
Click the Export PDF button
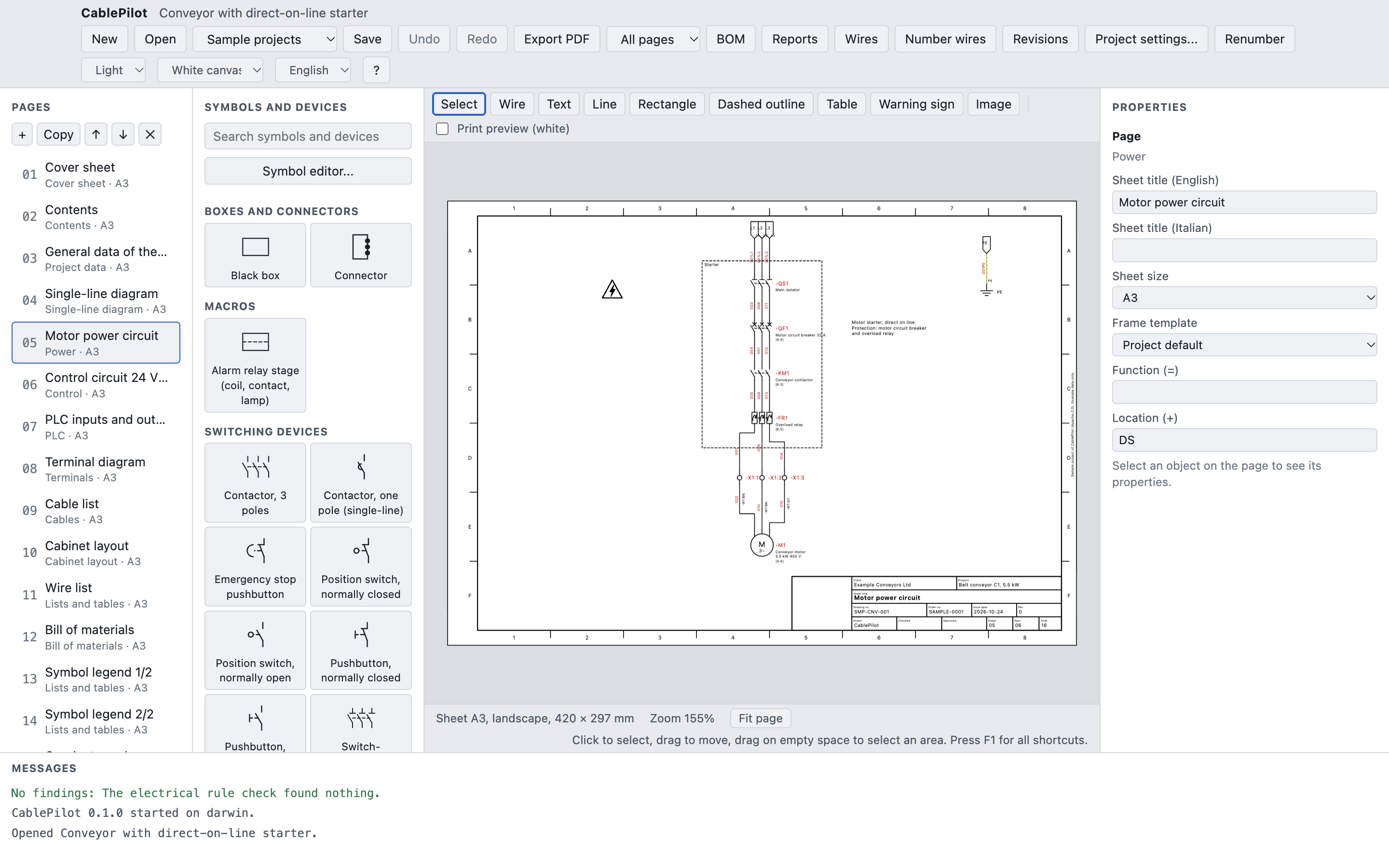[x=556, y=39]
